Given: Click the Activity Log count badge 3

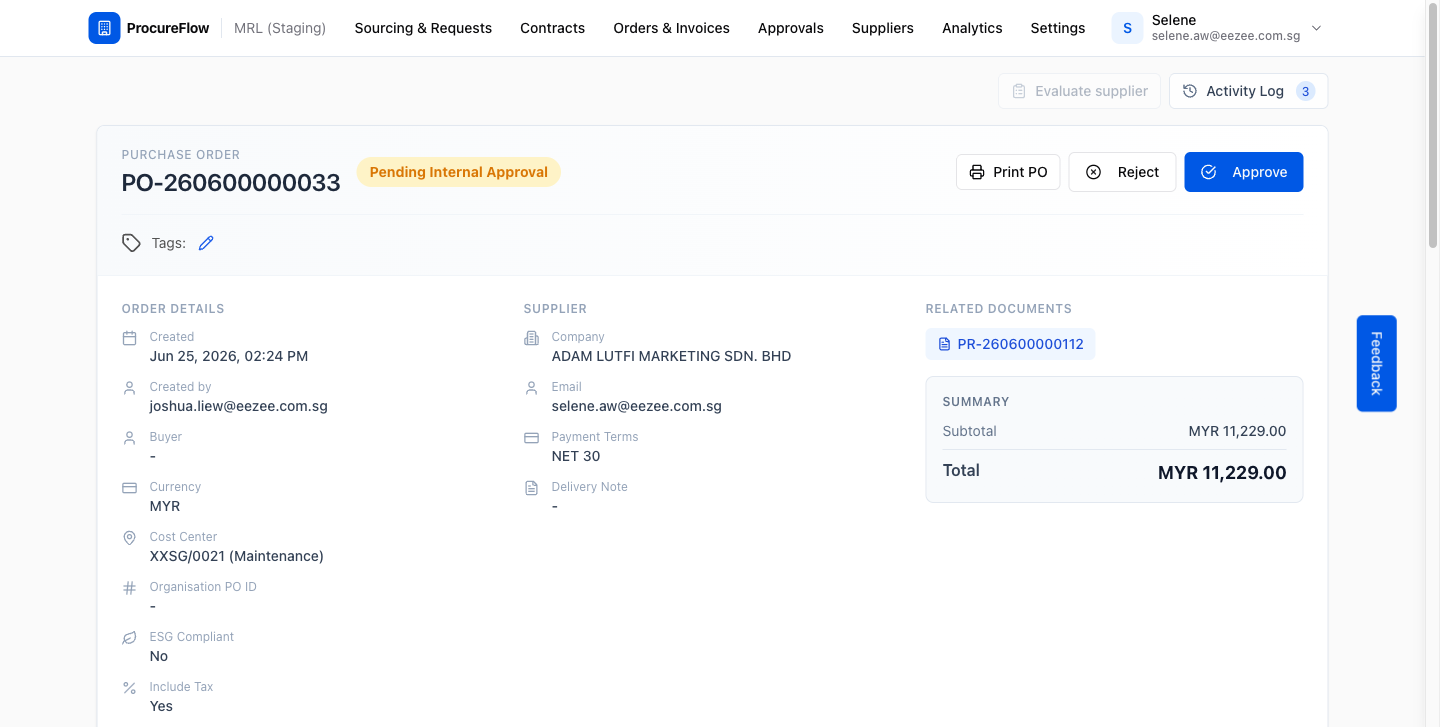Looking at the screenshot, I should coord(1305,91).
